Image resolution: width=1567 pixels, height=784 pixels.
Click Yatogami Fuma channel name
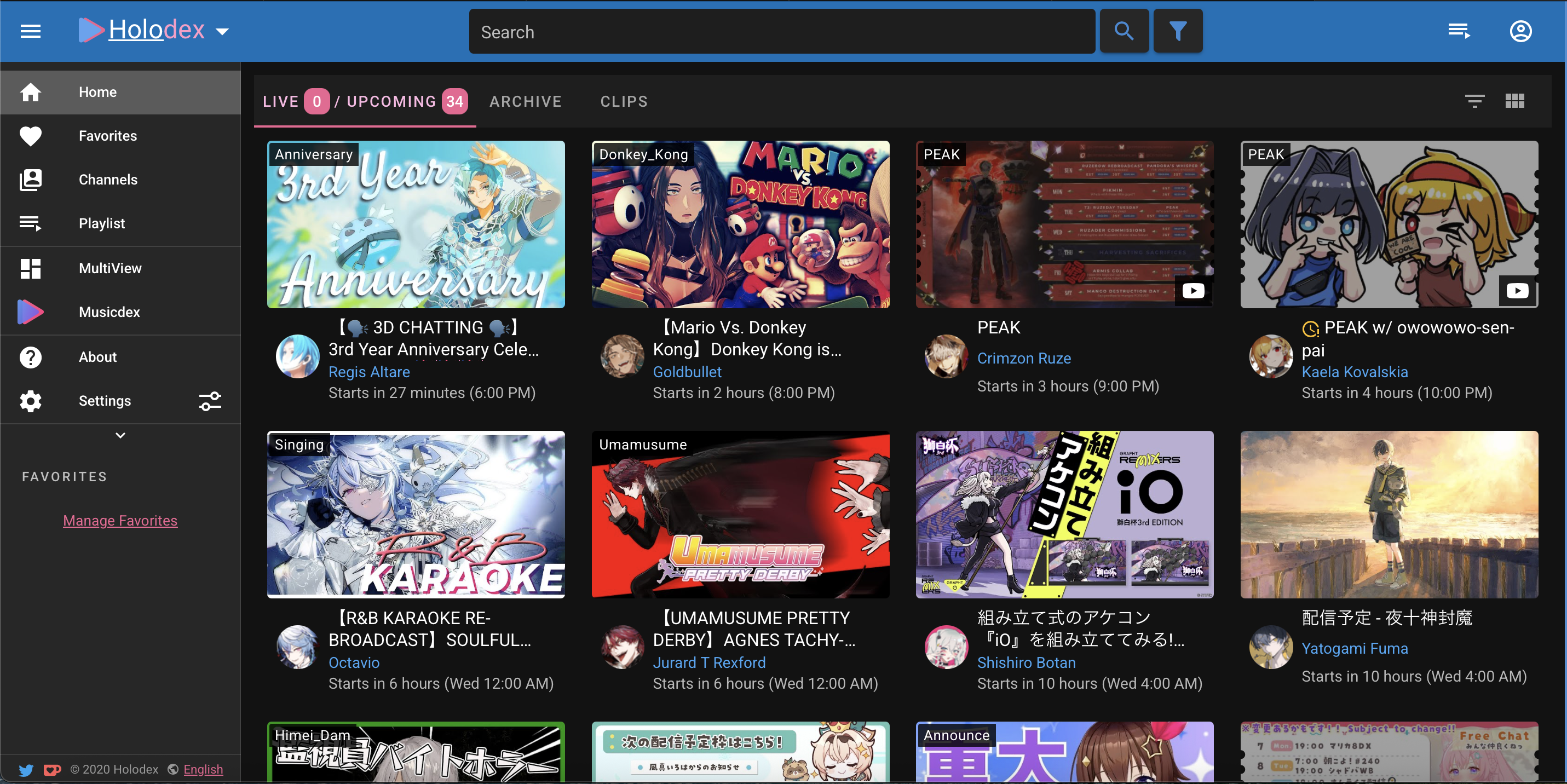coord(1355,648)
